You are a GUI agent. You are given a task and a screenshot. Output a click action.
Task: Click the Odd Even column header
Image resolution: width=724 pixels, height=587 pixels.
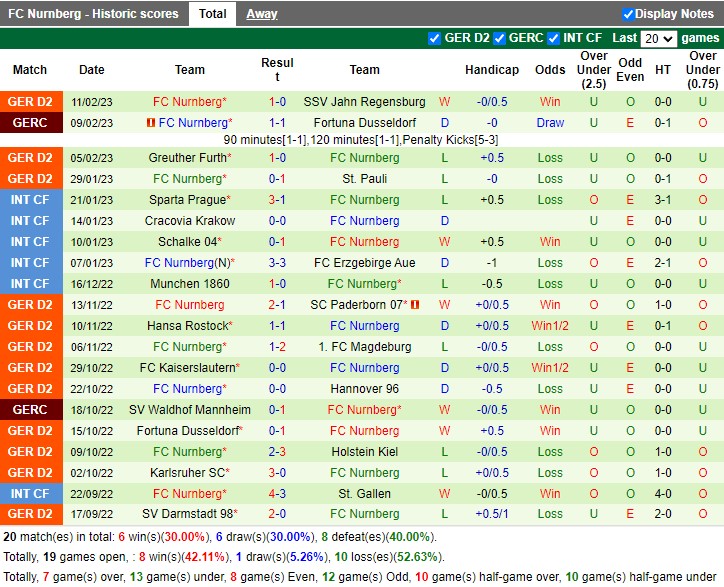(630, 70)
